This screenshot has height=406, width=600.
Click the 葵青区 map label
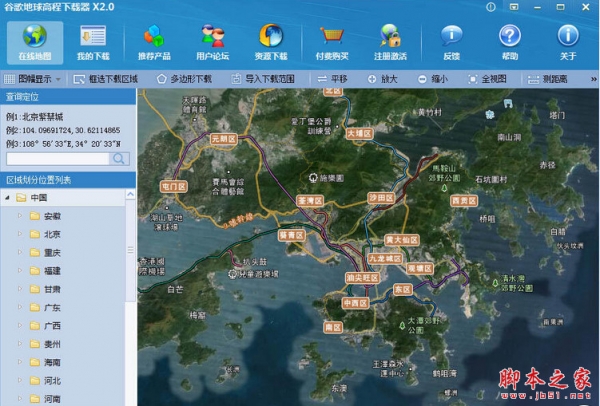pos(292,235)
